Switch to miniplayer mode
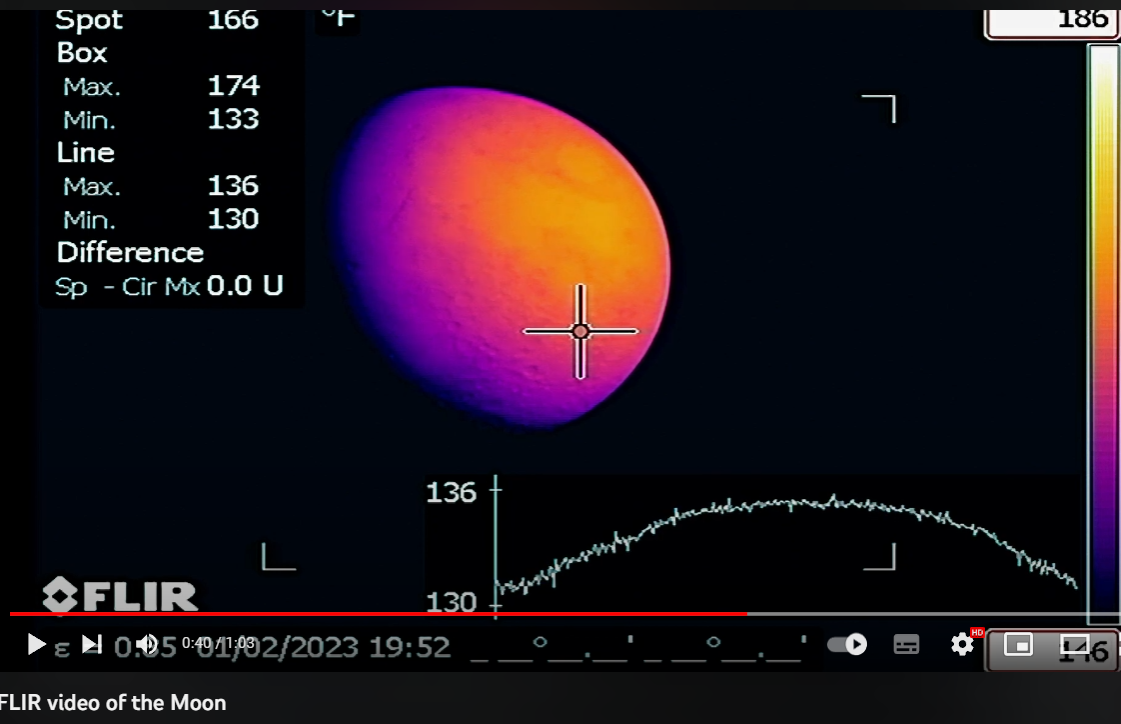 pos(1017,644)
